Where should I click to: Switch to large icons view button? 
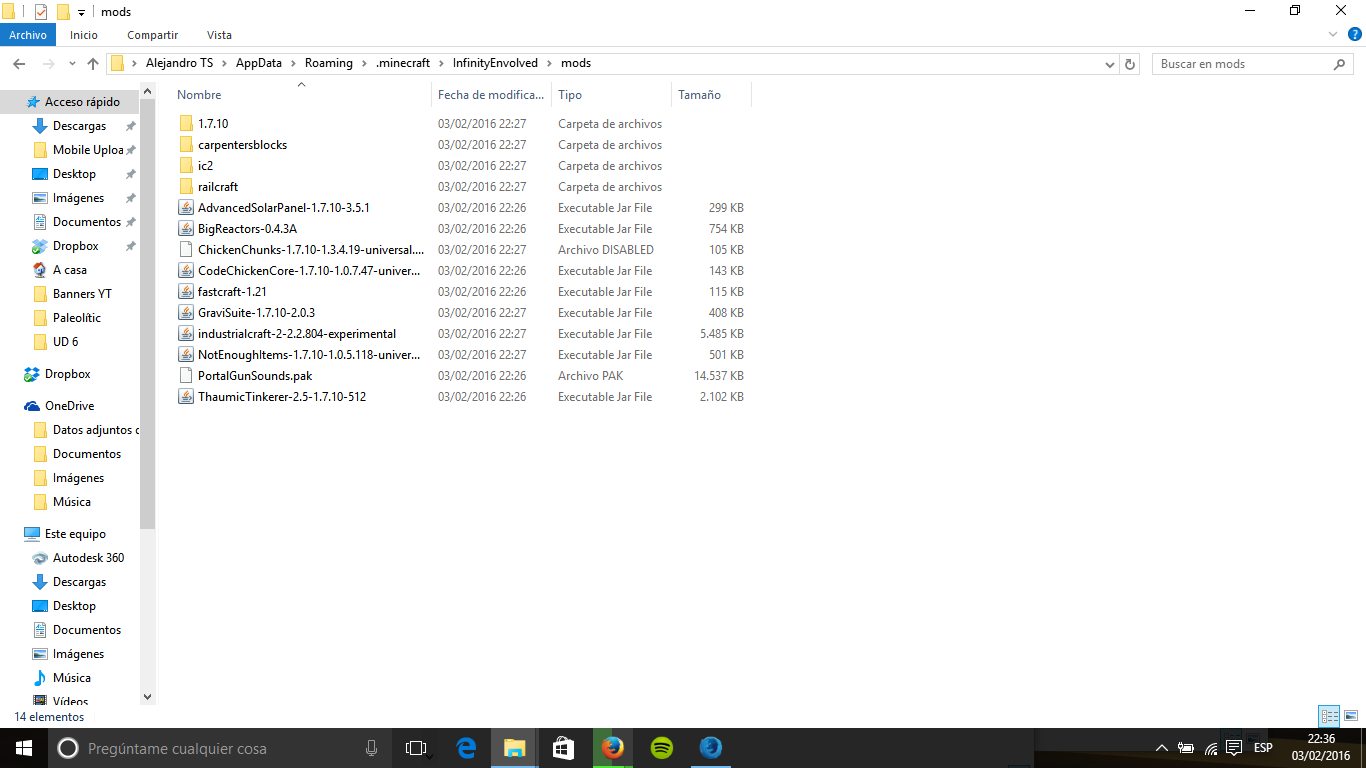(x=1351, y=716)
